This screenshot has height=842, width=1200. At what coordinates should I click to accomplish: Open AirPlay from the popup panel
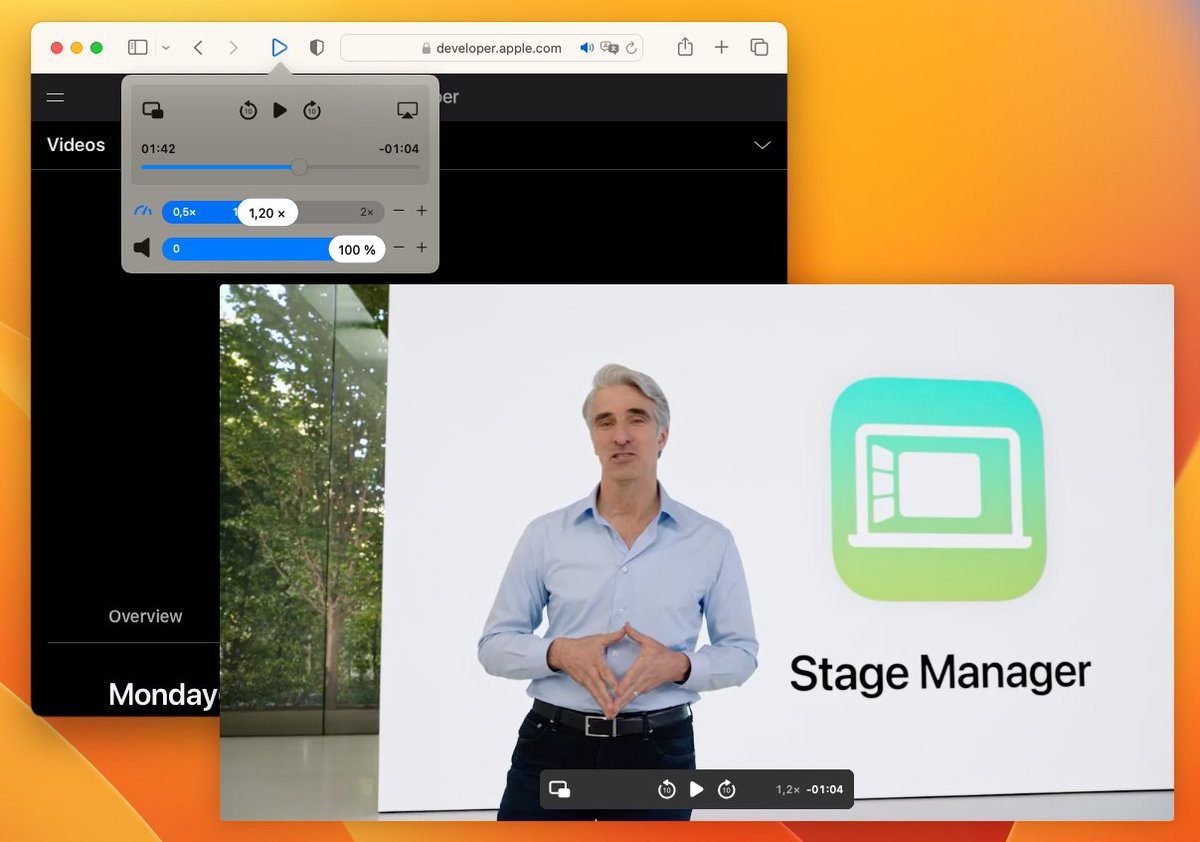[x=407, y=110]
